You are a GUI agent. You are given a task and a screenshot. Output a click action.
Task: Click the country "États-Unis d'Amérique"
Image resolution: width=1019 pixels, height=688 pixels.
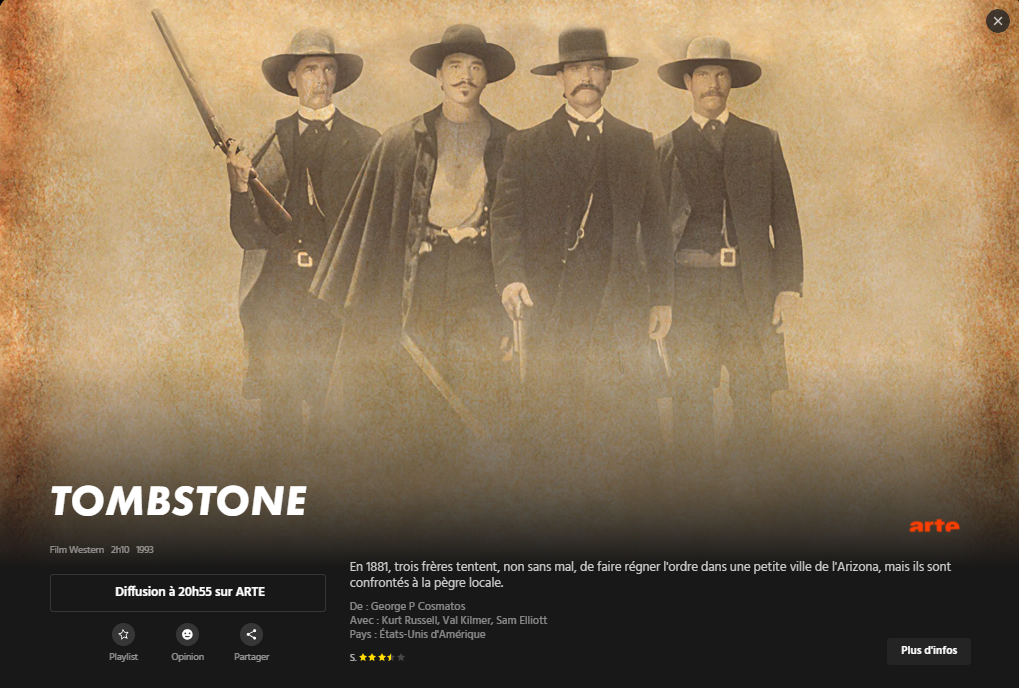432,635
